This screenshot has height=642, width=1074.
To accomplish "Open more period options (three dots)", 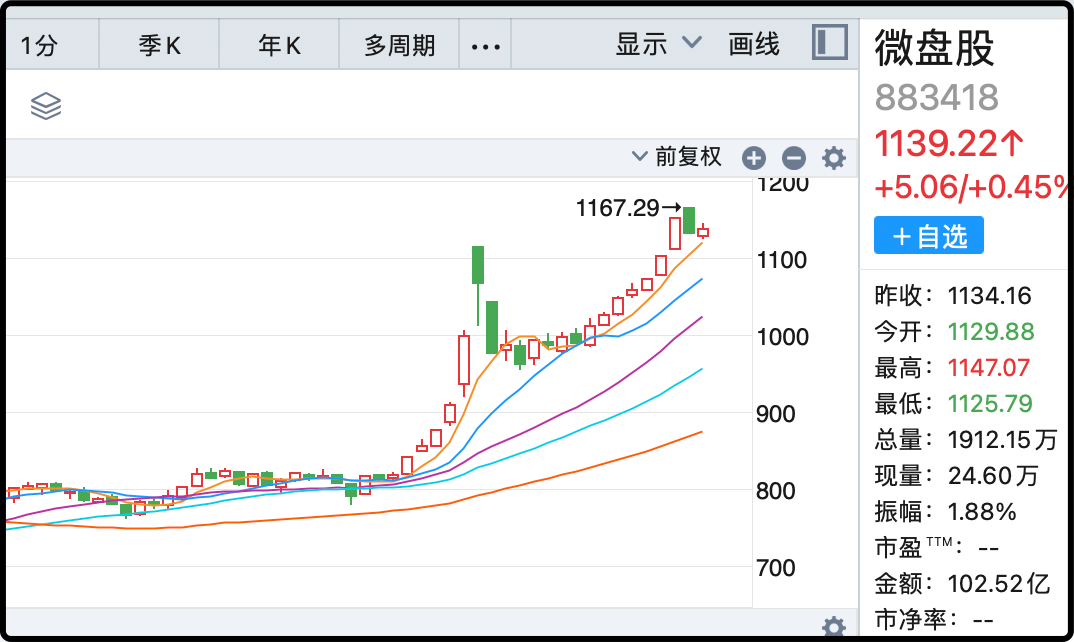I will 485,45.
